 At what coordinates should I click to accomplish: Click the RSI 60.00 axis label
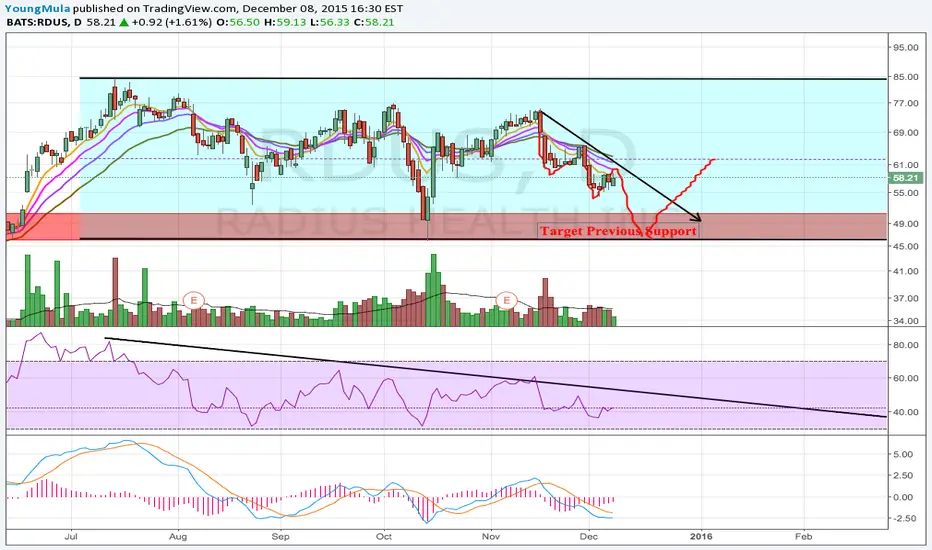[906, 378]
